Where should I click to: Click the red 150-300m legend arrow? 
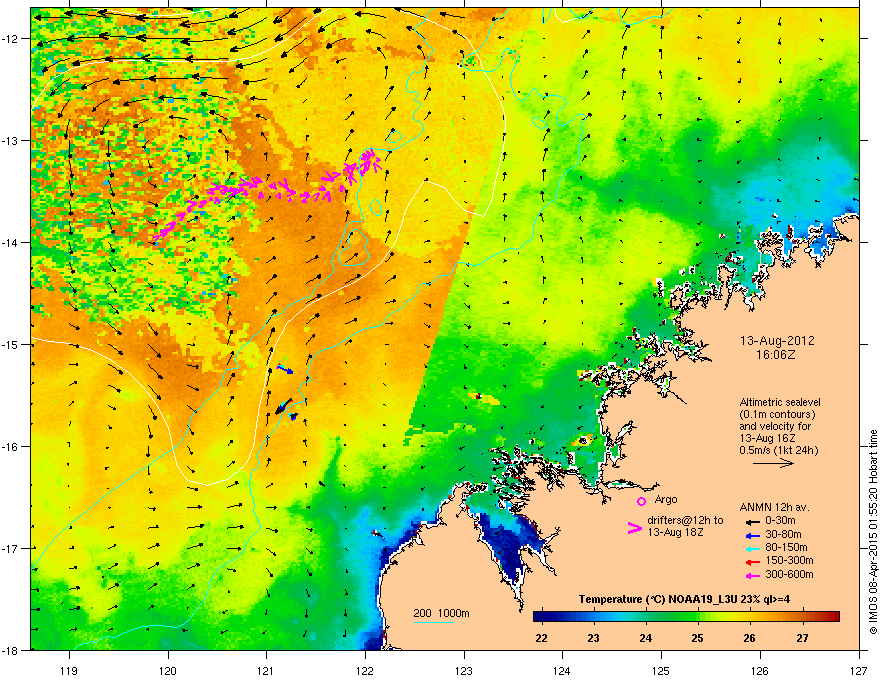(751, 561)
